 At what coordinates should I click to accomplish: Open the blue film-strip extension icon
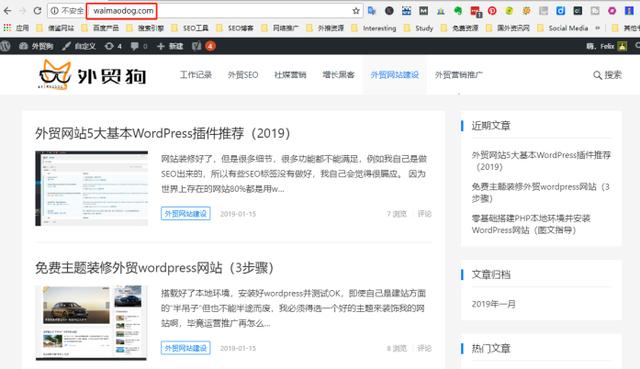[x=407, y=11]
